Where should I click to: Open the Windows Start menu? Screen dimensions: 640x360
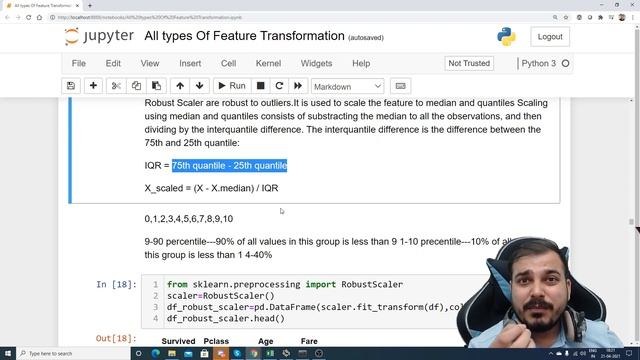[x=8, y=353]
